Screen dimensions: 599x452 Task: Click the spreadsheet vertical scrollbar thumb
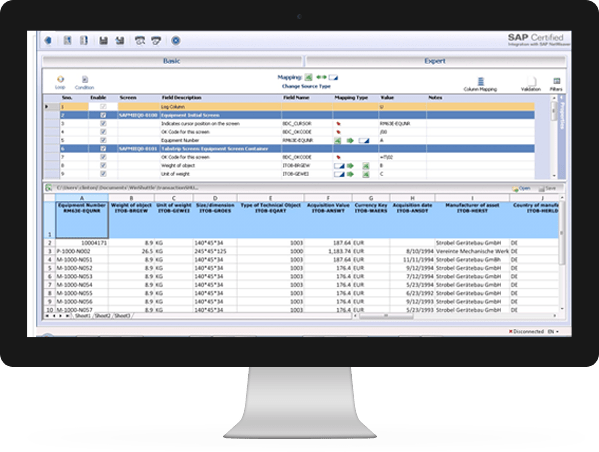click(562, 233)
